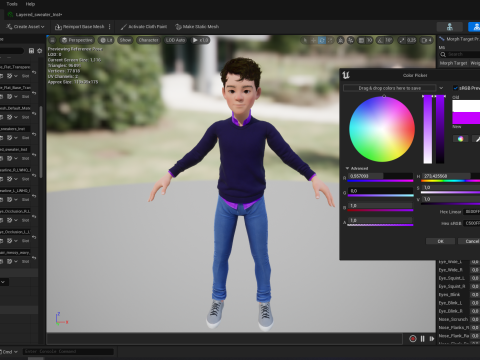Toggle surface snapping icon
This screenshot has height=360, width=480.
pyautogui.click(x=351, y=40)
